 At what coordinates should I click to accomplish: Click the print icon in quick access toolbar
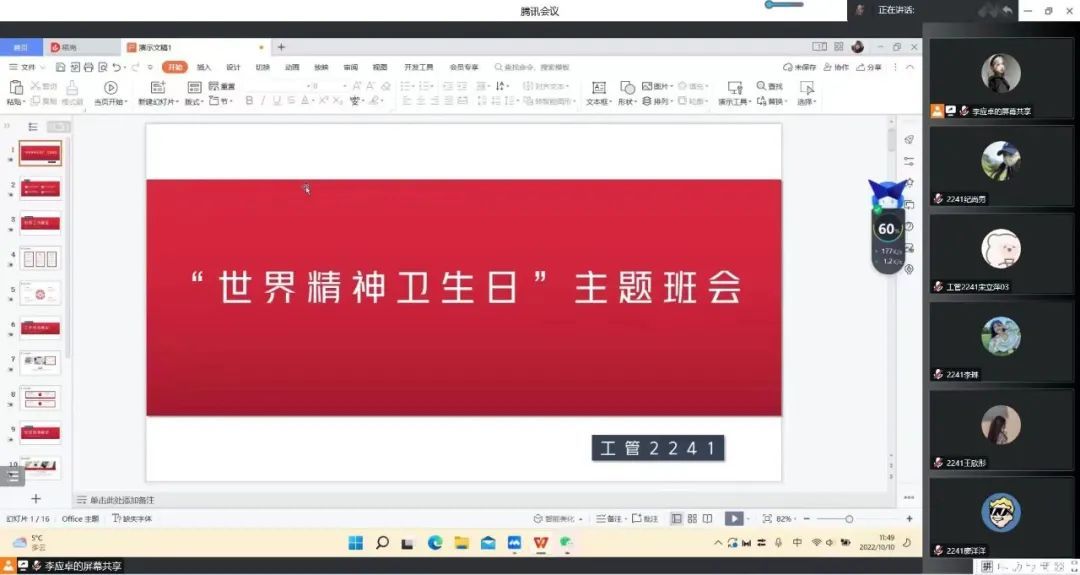click(89, 67)
